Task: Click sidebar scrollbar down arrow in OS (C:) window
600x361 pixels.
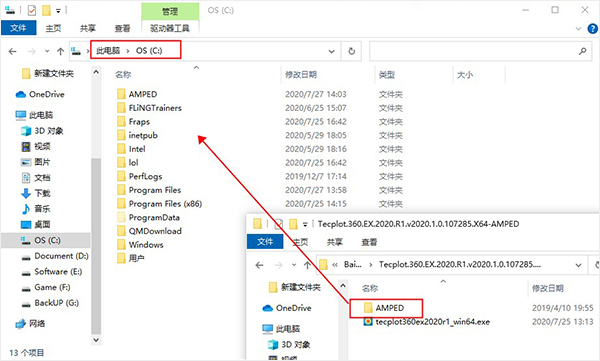Action: [96, 340]
